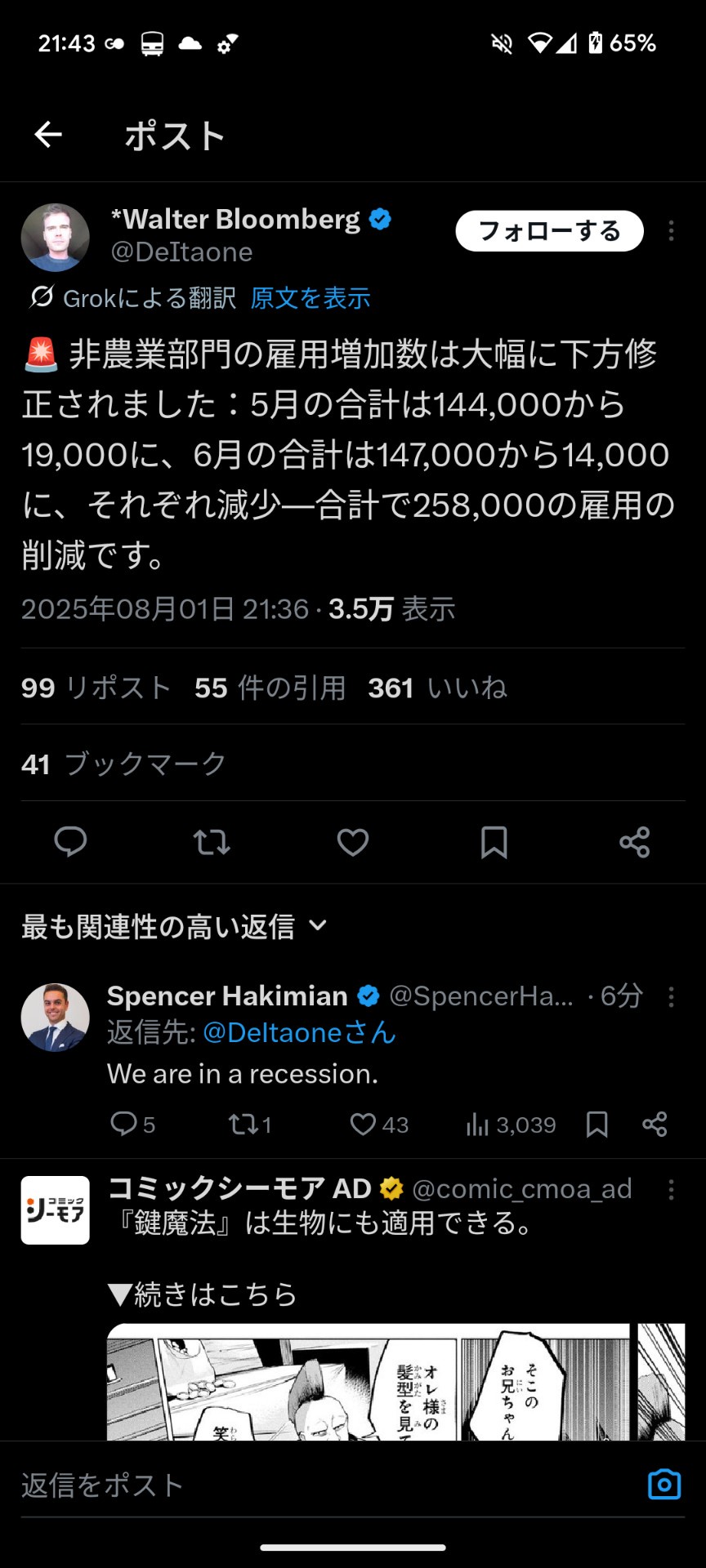View the 99 リポスト list
The width and height of the screenshot is (706, 1568).
pyautogui.click(x=96, y=688)
